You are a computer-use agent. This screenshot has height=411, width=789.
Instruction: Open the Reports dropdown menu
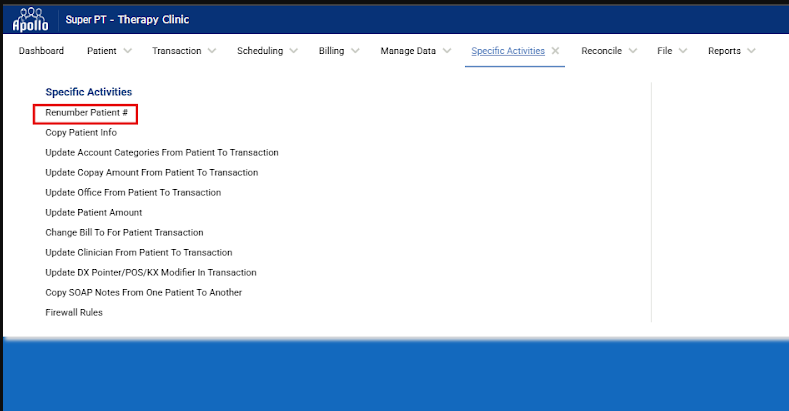732,51
